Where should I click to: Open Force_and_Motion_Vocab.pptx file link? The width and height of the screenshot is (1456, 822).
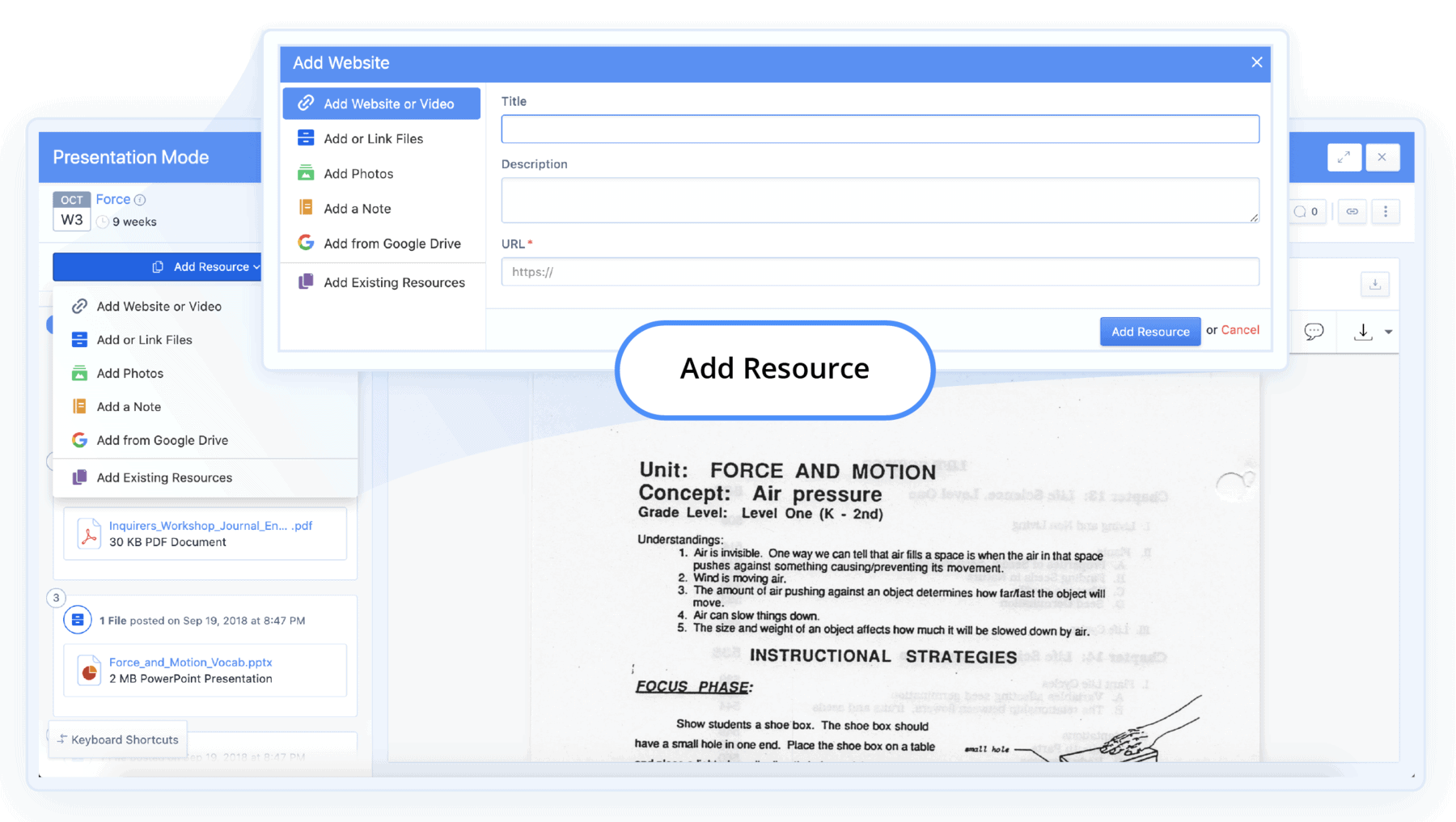point(191,662)
